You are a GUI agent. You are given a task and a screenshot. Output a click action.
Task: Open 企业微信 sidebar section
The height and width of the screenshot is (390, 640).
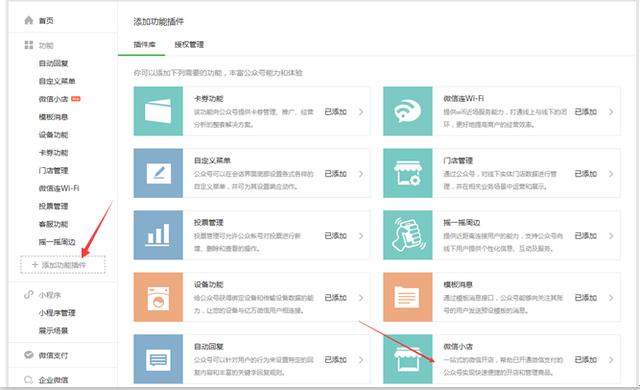click(53, 380)
